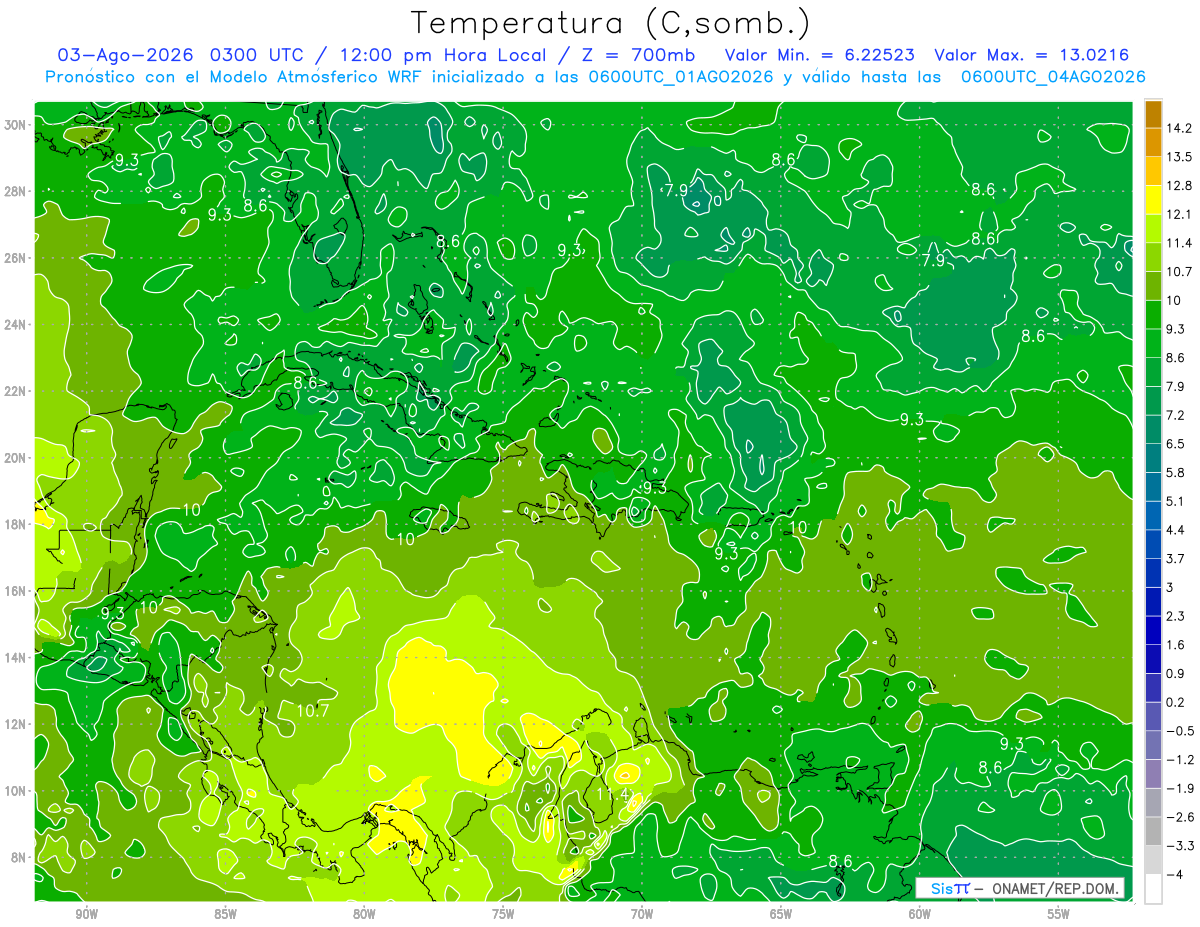Viewport: 1200px width, 927px height.
Task: Click the "2.3" colorbar legend value
Action: [x=1176, y=616]
